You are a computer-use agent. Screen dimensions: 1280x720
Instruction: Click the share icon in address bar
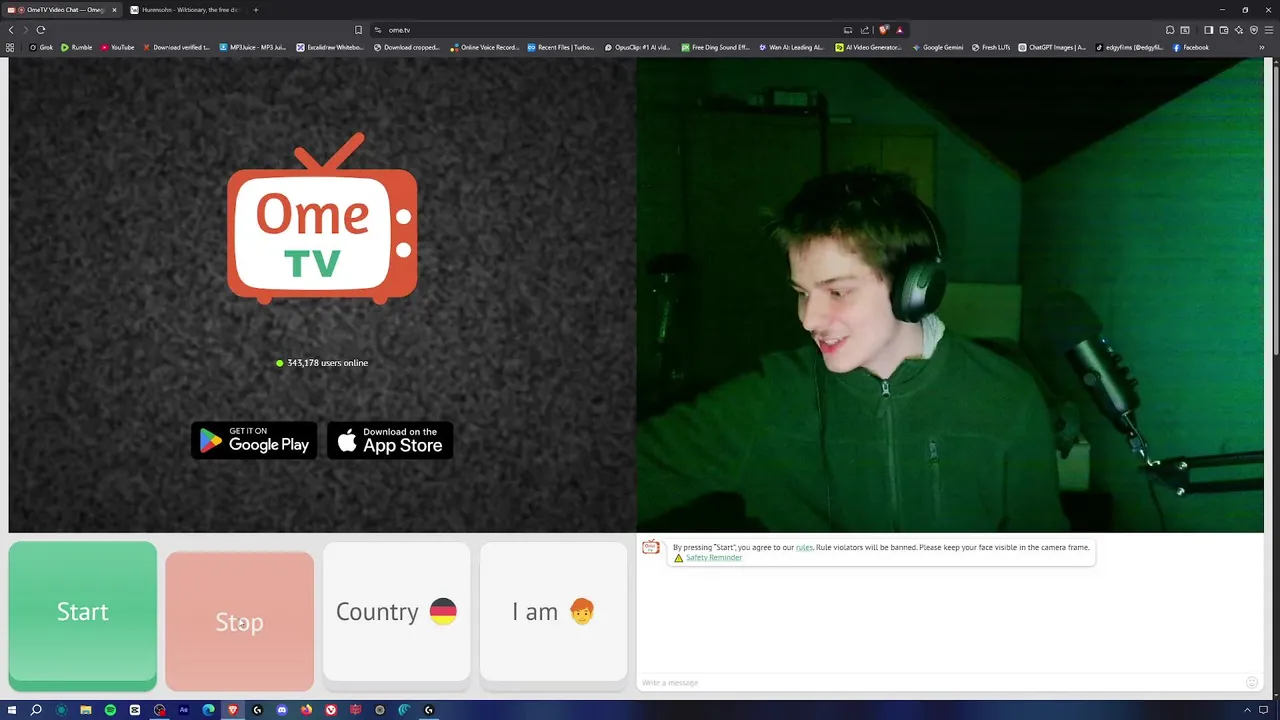pyautogui.click(x=865, y=30)
